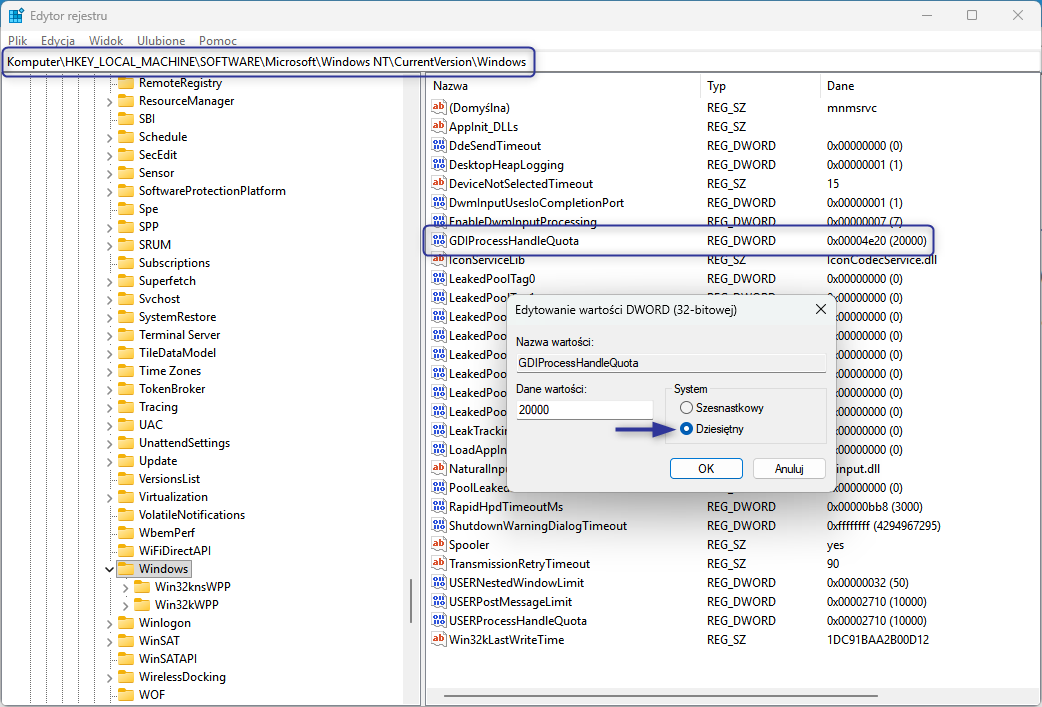This screenshot has width=1042, height=707.
Task: Confirm the DWORD edit with OK
Action: [x=706, y=468]
